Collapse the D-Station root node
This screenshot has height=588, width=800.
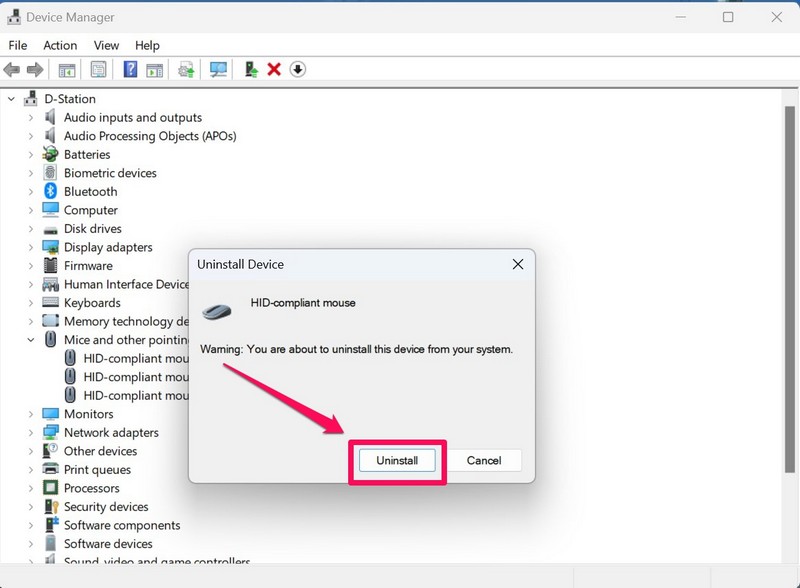(x=11, y=99)
